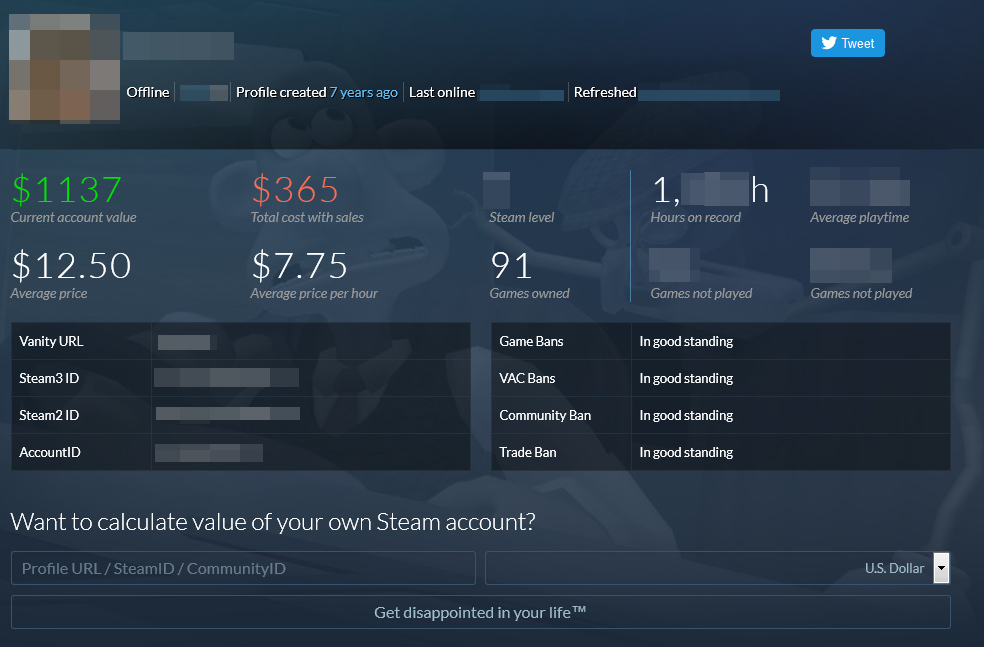Focus the Profile URL / SteamID input field
Image resolution: width=984 pixels, height=647 pixels.
point(243,568)
